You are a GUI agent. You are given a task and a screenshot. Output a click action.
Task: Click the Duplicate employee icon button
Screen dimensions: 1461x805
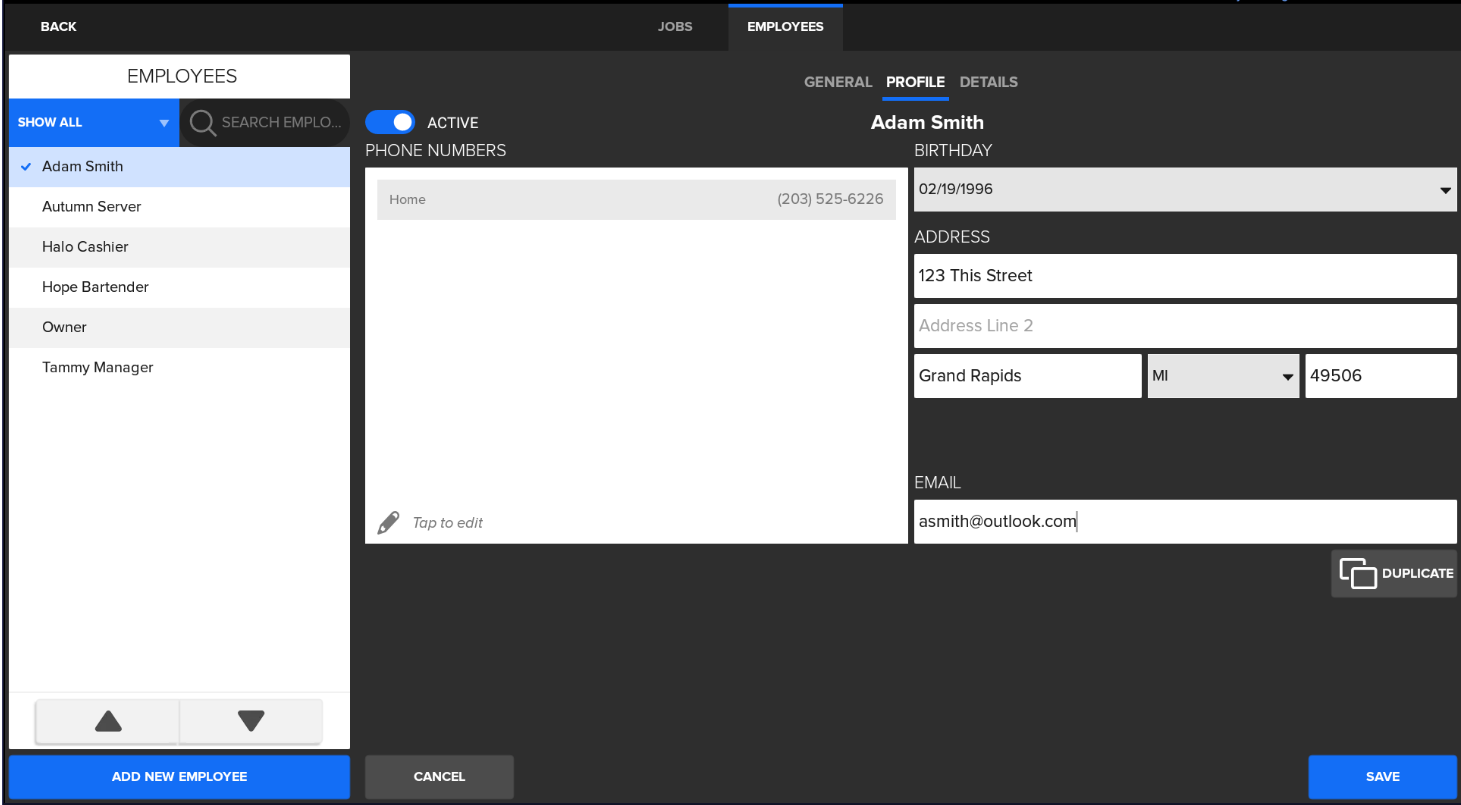coord(1393,574)
